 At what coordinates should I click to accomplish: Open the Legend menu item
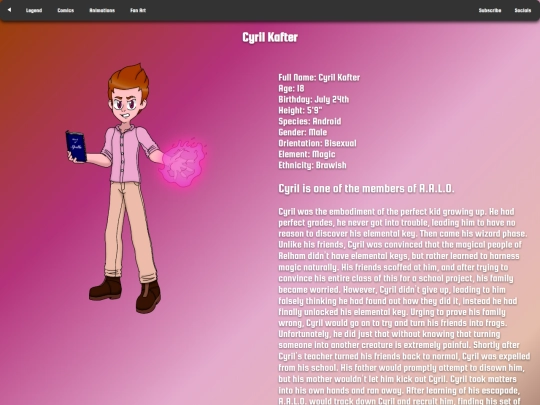click(34, 10)
